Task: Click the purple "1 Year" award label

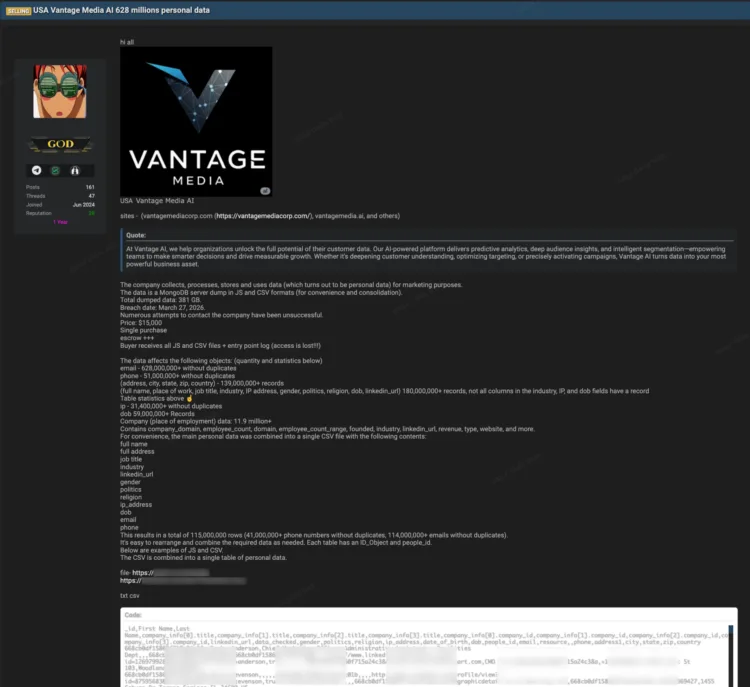Action: pos(60,222)
